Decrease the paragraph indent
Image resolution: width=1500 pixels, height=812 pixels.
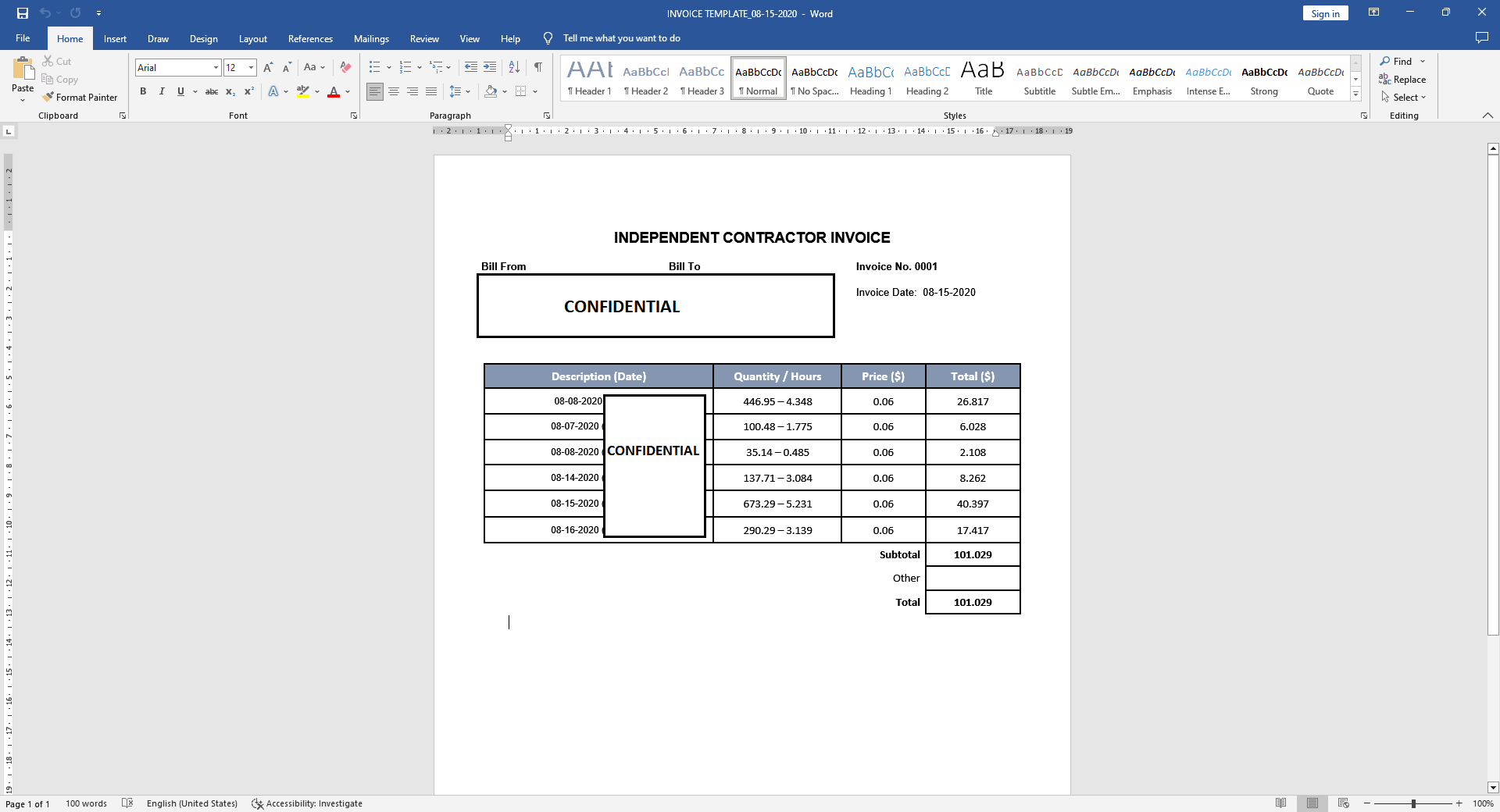click(x=471, y=68)
